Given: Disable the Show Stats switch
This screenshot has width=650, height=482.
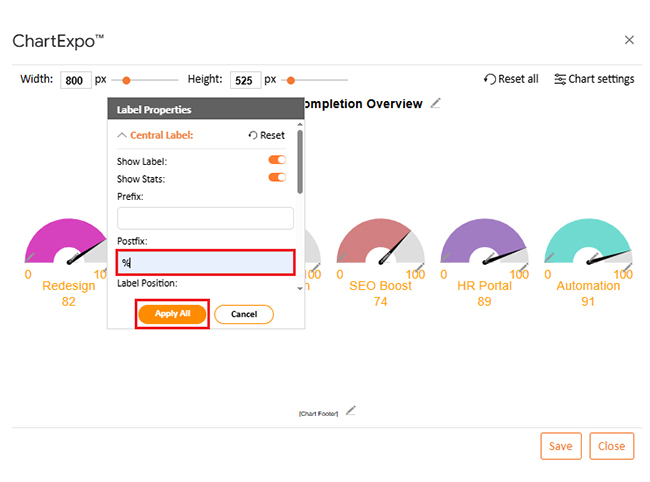Looking at the screenshot, I should click(277, 178).
